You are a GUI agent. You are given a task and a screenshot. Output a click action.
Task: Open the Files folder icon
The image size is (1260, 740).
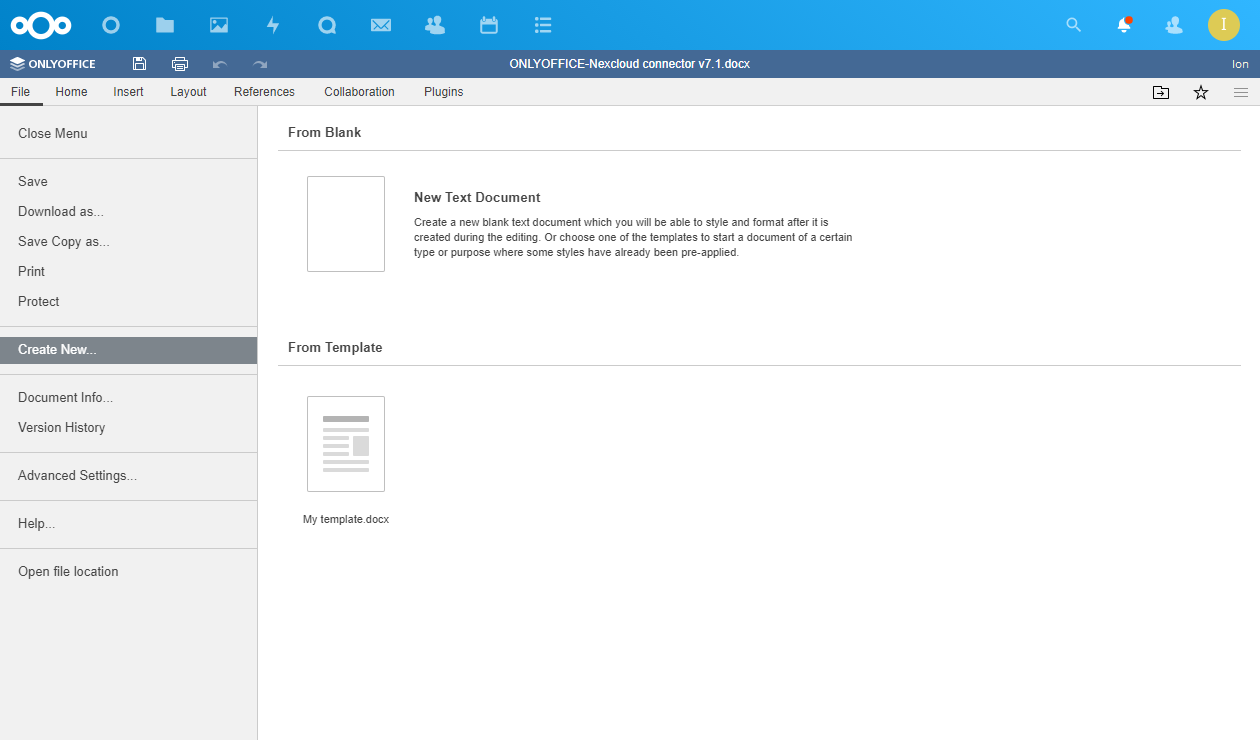[165, 25]
